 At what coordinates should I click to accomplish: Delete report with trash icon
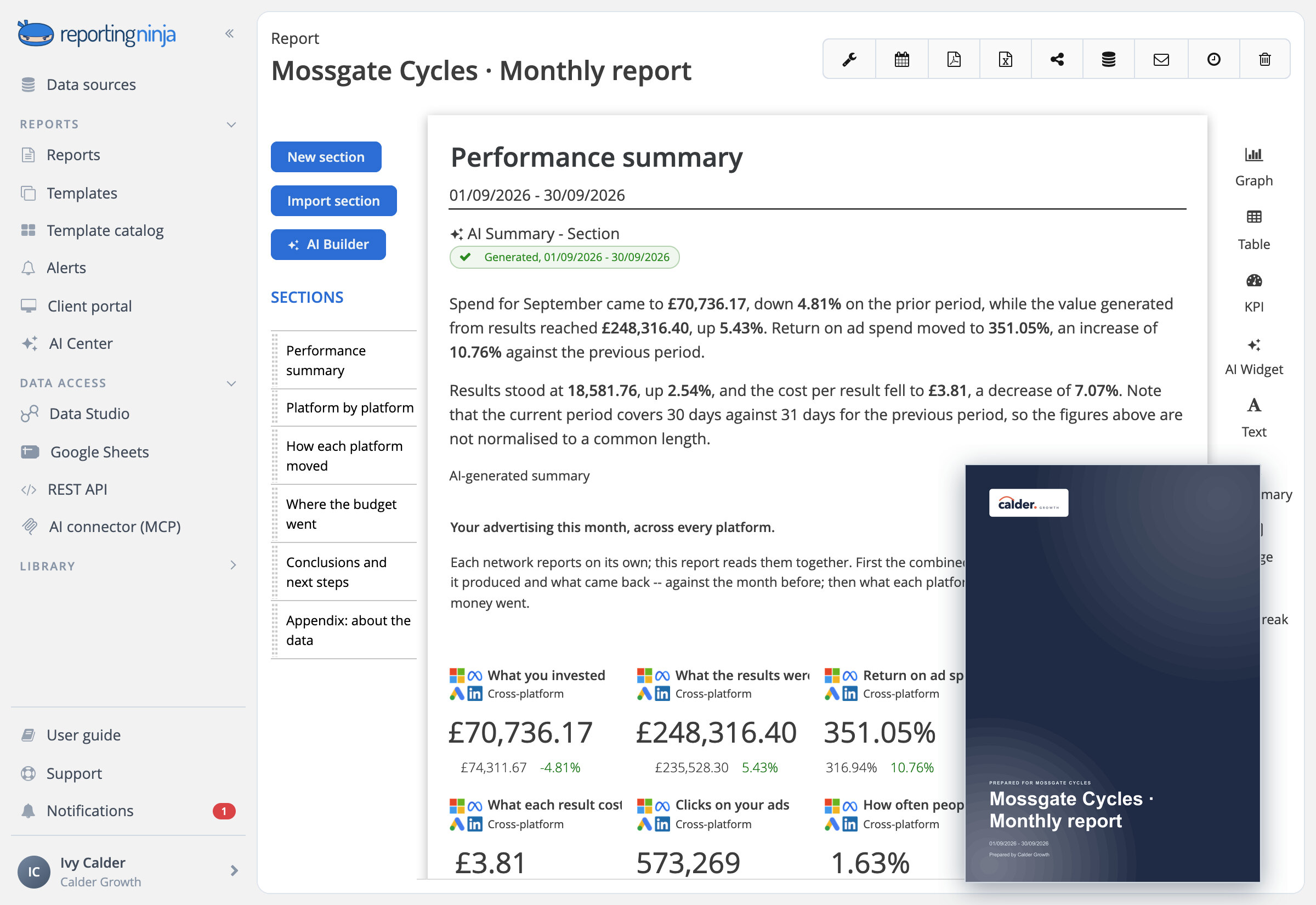1264,59
